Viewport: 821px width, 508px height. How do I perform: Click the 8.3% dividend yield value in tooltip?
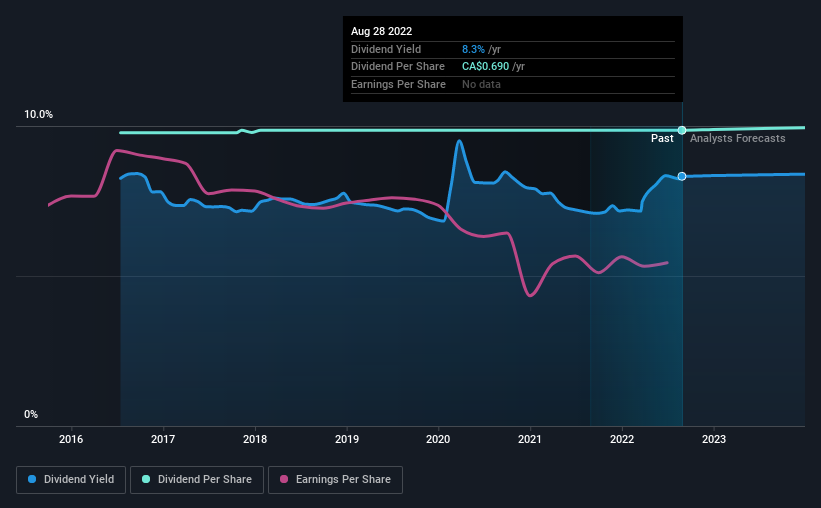tap(473, 49)
